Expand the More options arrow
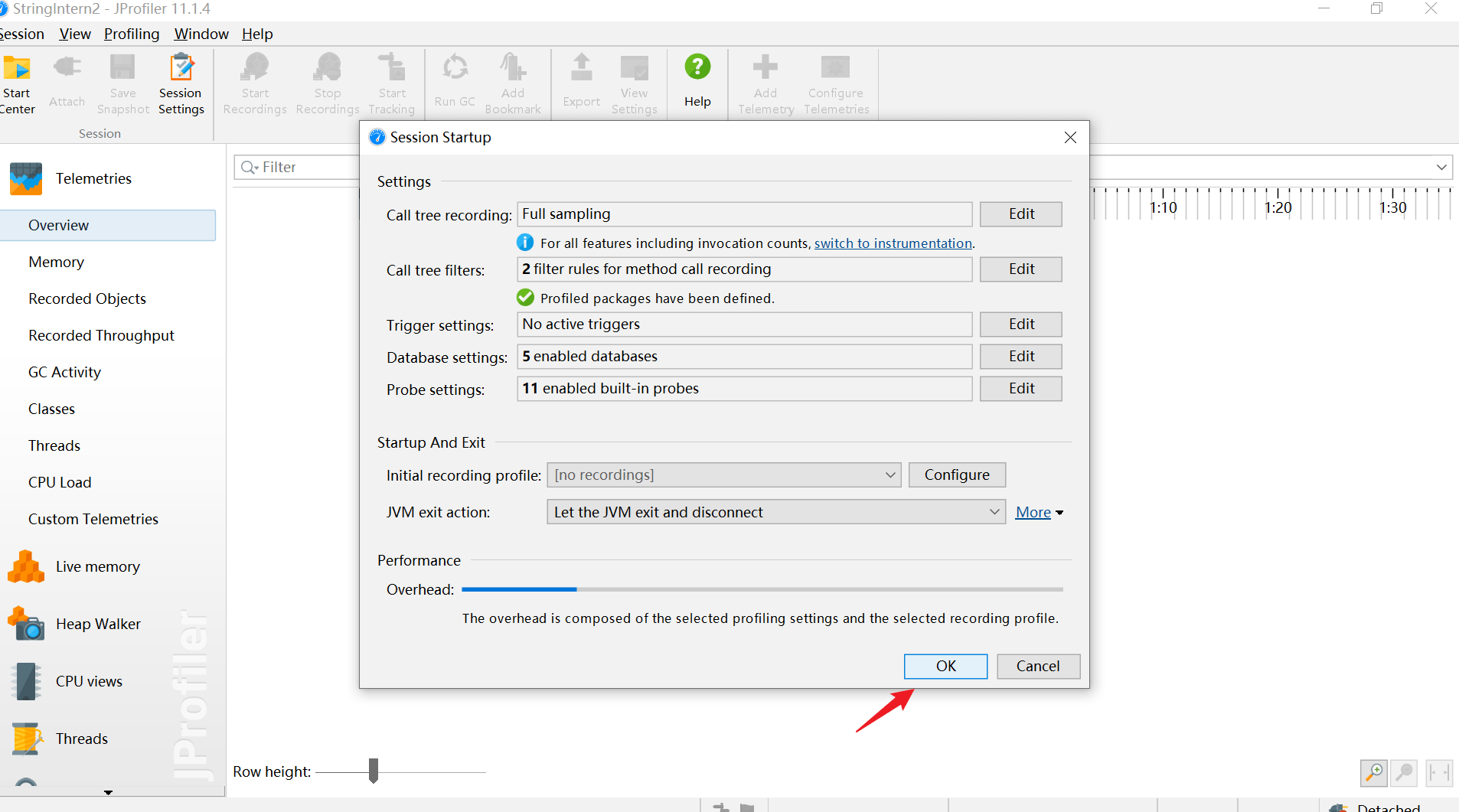The width and height of the screenshot is (1459, 812). (x=1059, y=513)
